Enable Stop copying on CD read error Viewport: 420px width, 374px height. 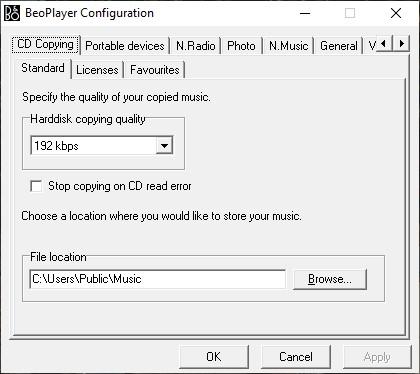coord(36,186)
